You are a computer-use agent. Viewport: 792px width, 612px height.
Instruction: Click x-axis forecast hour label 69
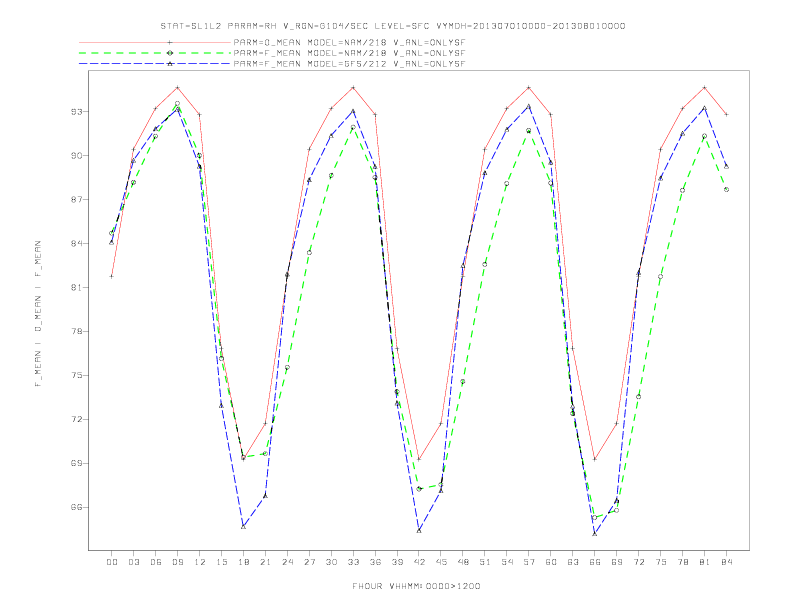[x=617, y=562]
